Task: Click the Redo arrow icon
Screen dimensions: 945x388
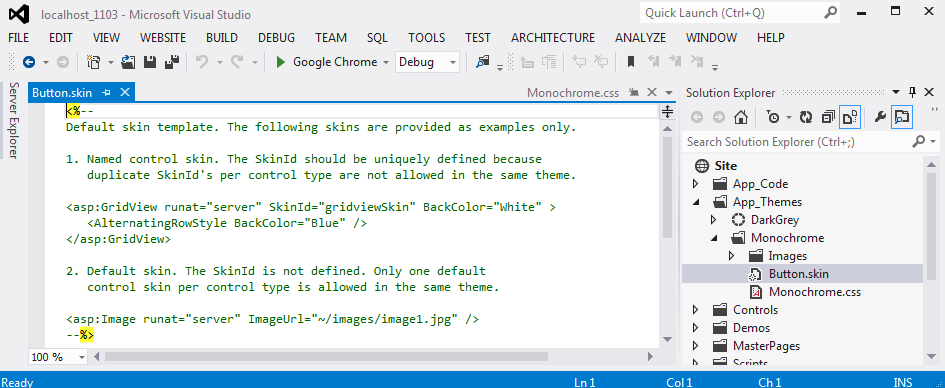Action: point(237,61)
